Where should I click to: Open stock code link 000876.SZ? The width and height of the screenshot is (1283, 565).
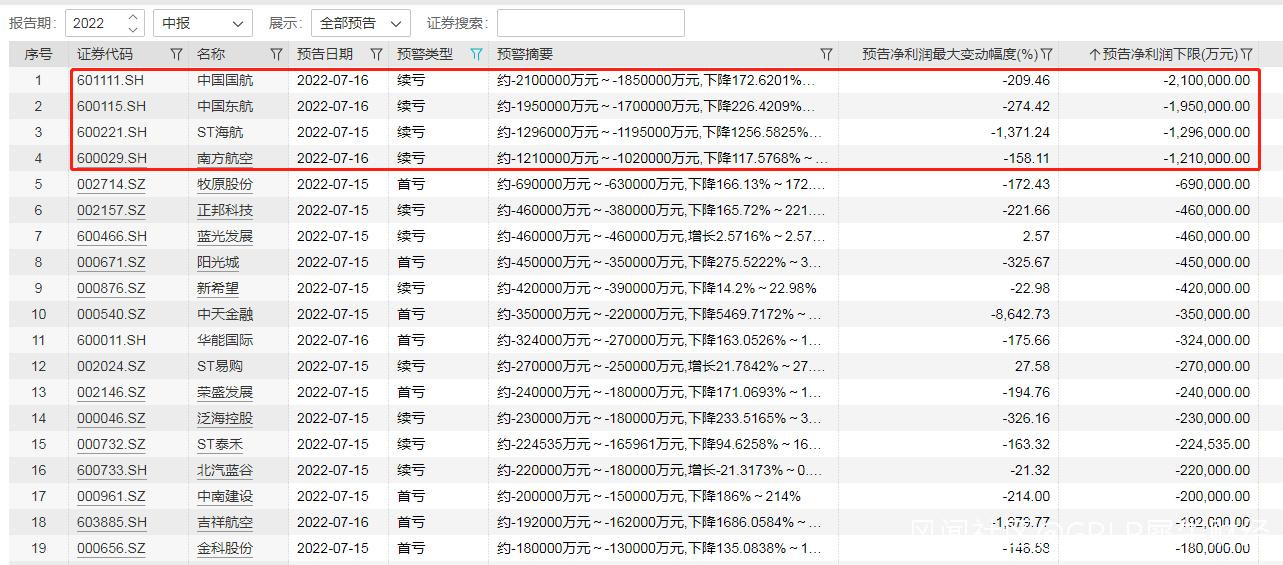point(111,288)
